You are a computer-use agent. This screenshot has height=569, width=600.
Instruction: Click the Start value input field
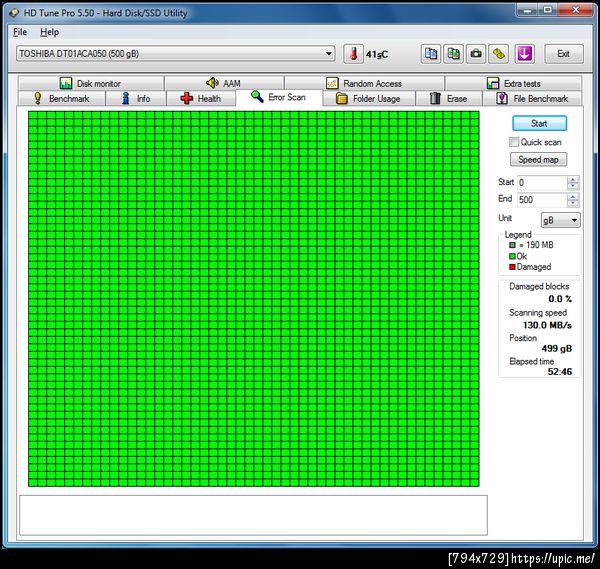542,183
